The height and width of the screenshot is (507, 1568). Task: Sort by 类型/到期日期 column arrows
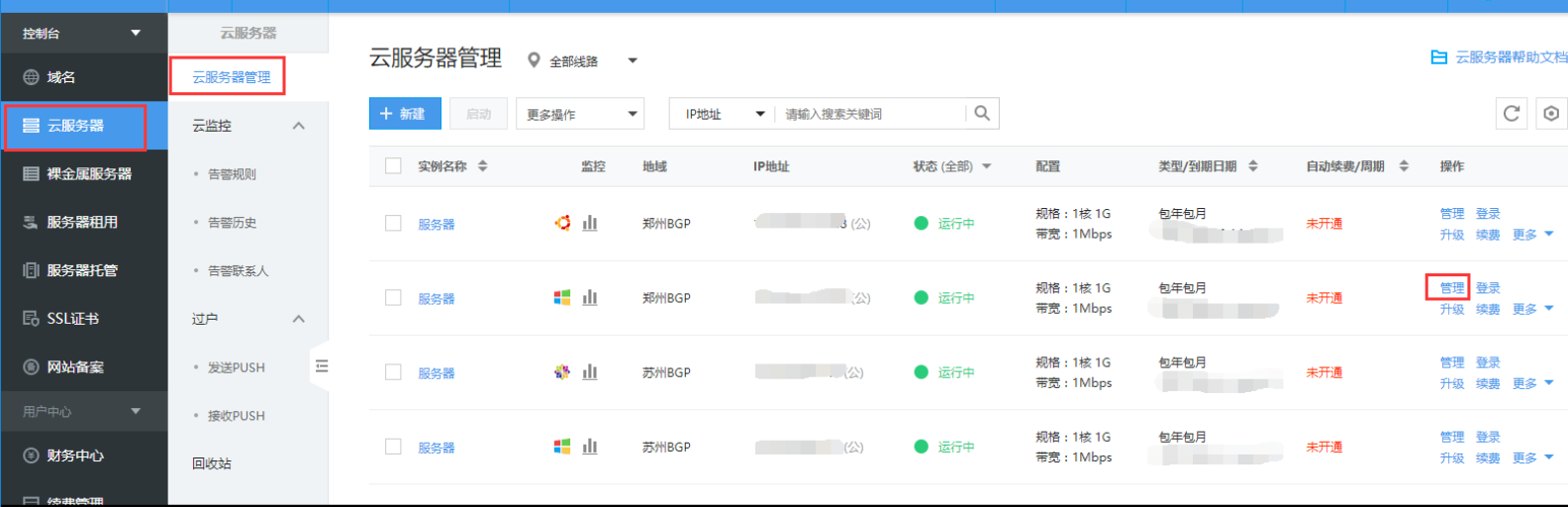coord(1253,166)
